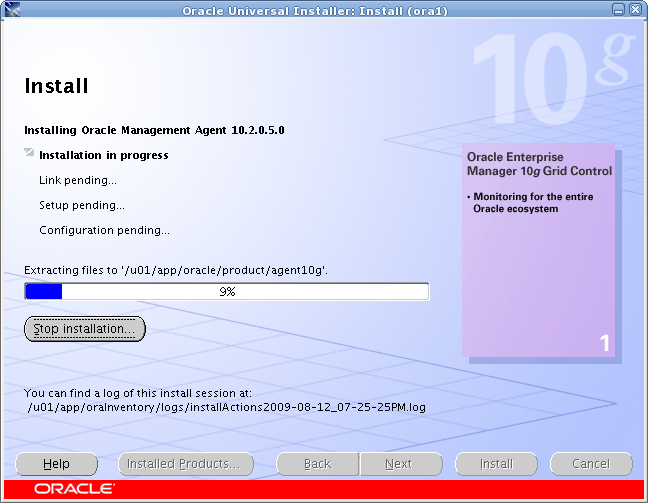
Task: Click 'Monitoring for the entire Oracle ecosystem' bullet
Action: pyautogui.click(x=531, y=203)
